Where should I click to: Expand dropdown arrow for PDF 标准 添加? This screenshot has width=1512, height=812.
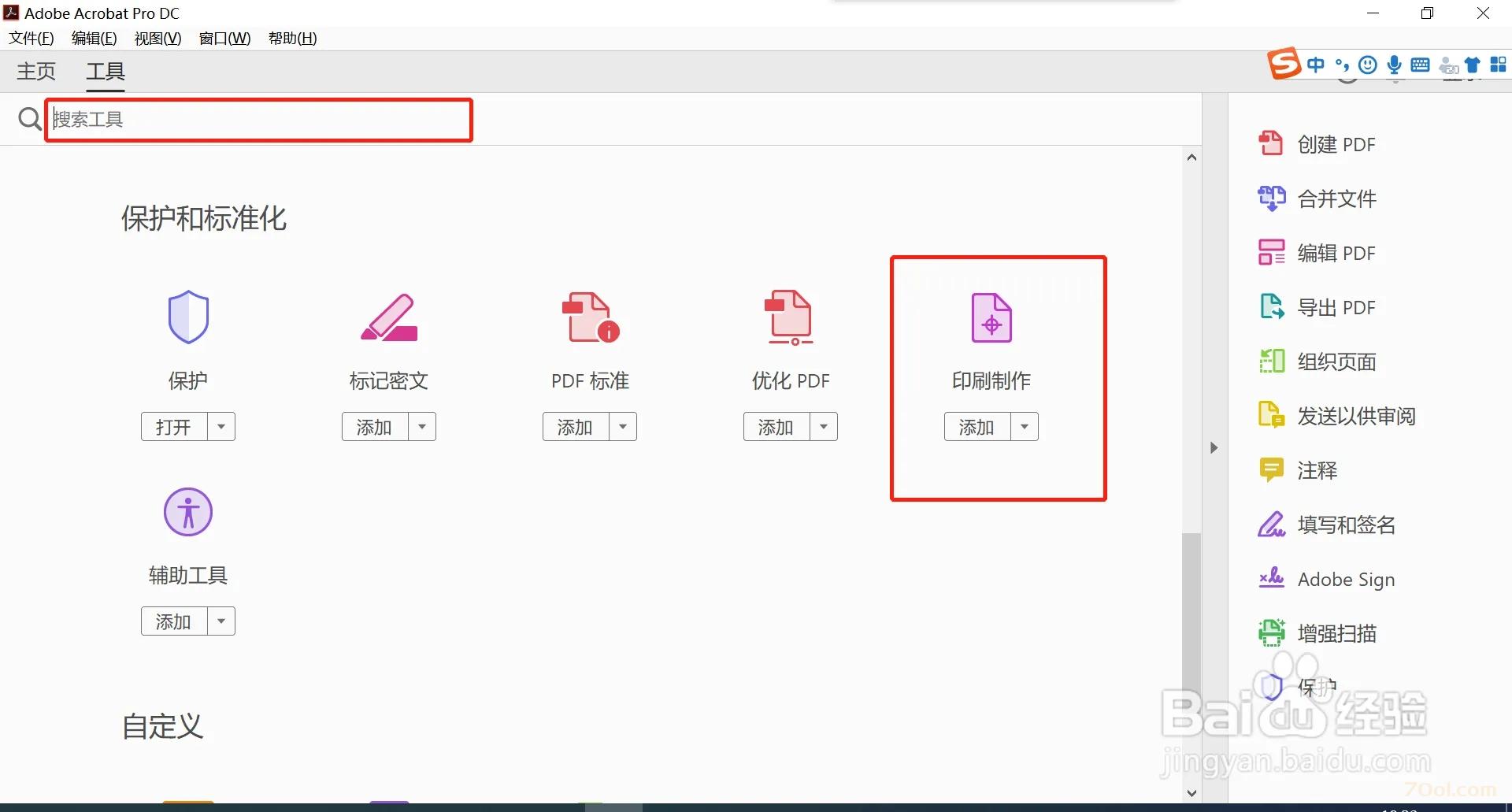(x=623, y=426)
